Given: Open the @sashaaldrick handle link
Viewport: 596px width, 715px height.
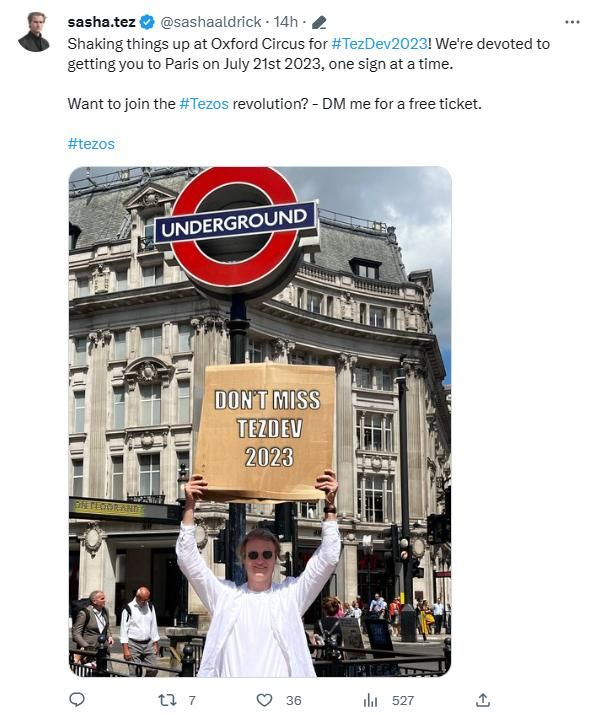Looking at the screenshot, I should pyautogui.click(x=211, y=21).
